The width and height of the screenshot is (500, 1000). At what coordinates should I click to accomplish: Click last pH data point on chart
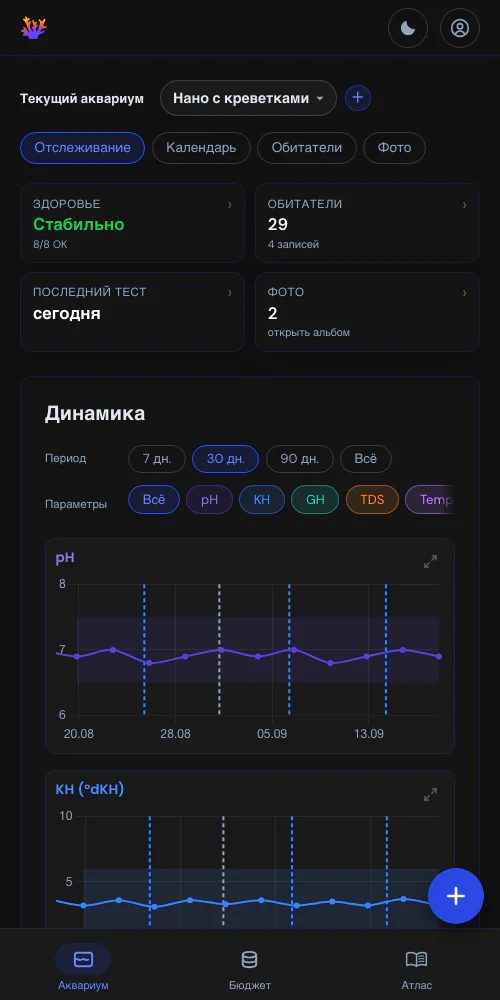click(x=439, y=656)
